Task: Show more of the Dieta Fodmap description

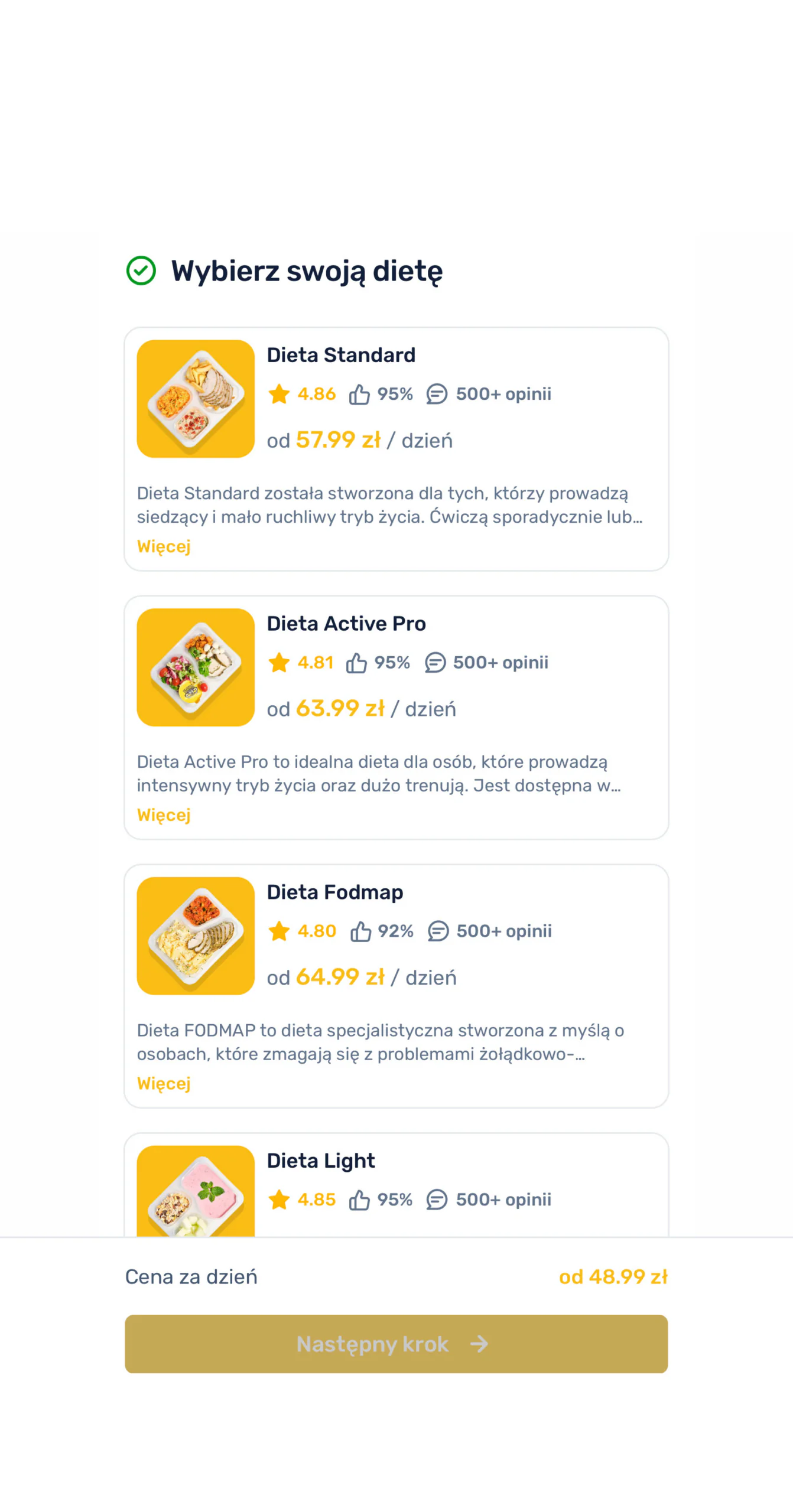Action: coord(164,1083)
